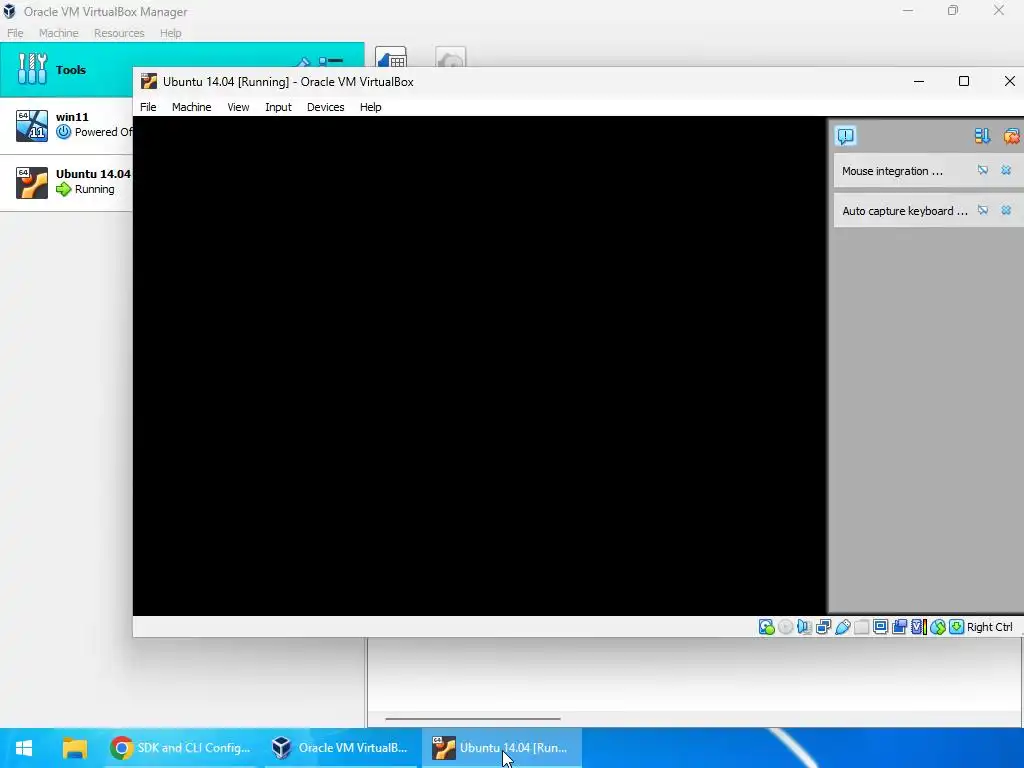Open the Input menu in the Ubuntu VM window
The height and width of the screenshot is (768, 1024).
[x=278, y=107]
